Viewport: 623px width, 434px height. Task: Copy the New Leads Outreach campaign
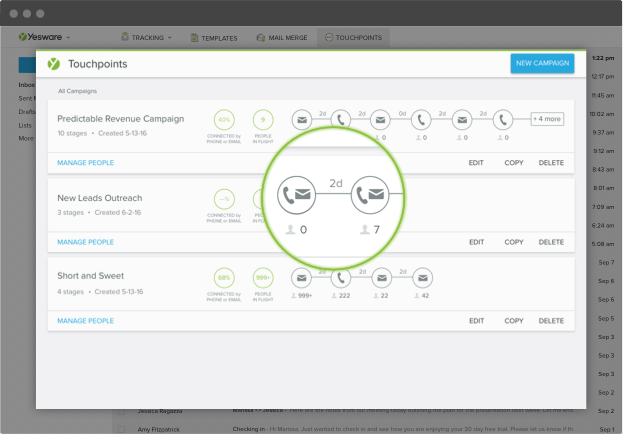pyautogui.click(x=514, y=242)
